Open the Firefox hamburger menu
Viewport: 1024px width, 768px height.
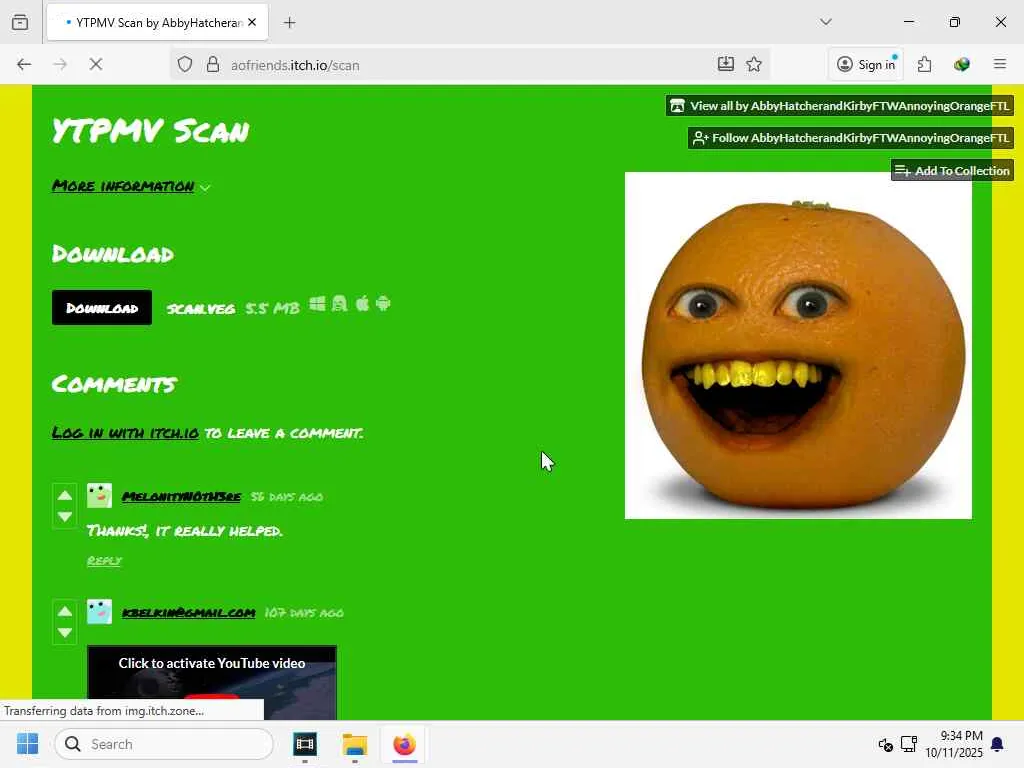[1000, 64]
